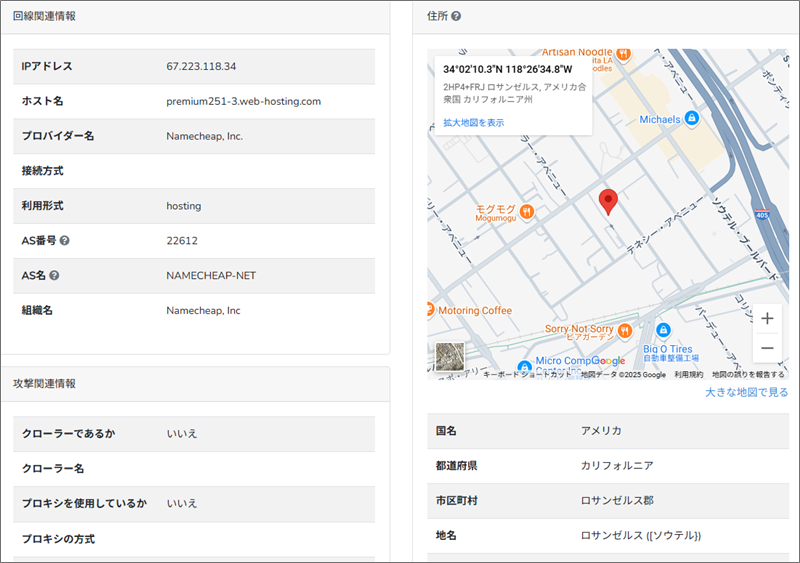Click the いいえ value for クローラーであるか
This screenshot has height=563, width=800.
[x=182, y=434]
